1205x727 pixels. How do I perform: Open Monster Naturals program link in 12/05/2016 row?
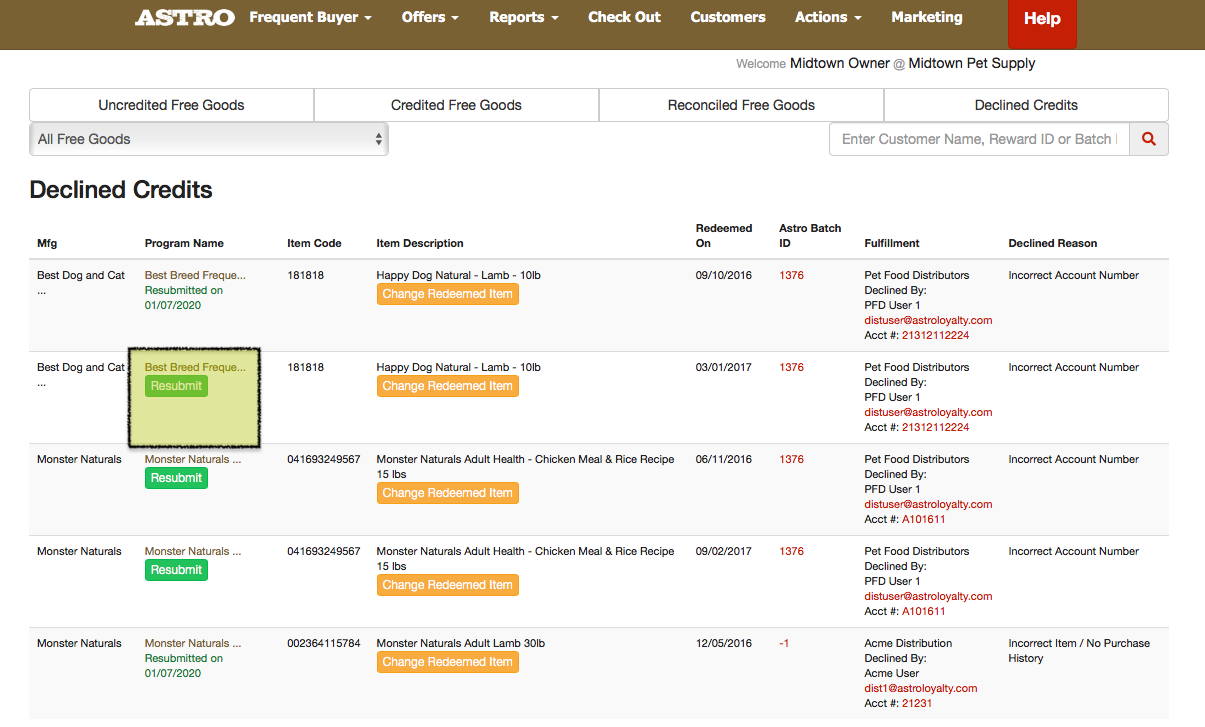[193, 643]
